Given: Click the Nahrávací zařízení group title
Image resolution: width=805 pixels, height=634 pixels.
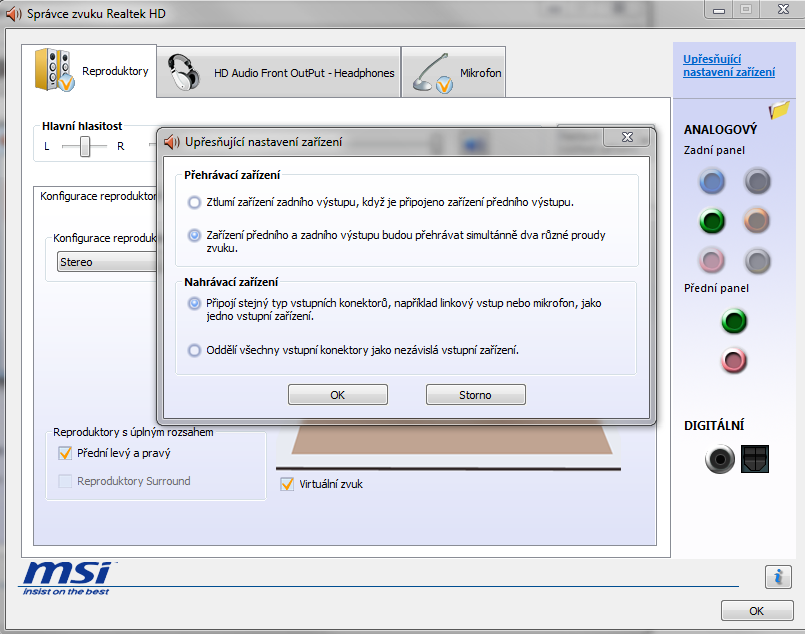Looking at the screenshot, I should point(231,282).
